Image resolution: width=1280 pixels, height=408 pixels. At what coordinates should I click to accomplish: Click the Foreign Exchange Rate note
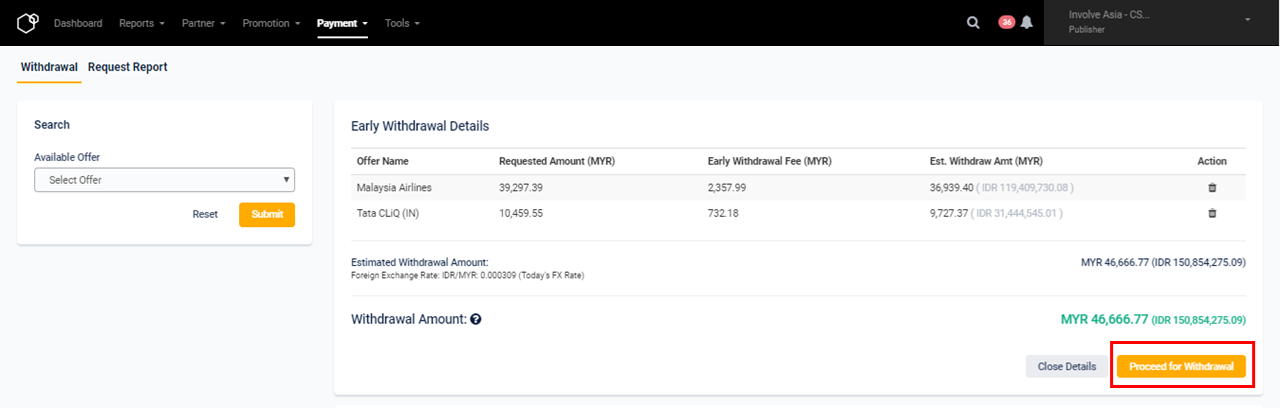coord(467,275)
